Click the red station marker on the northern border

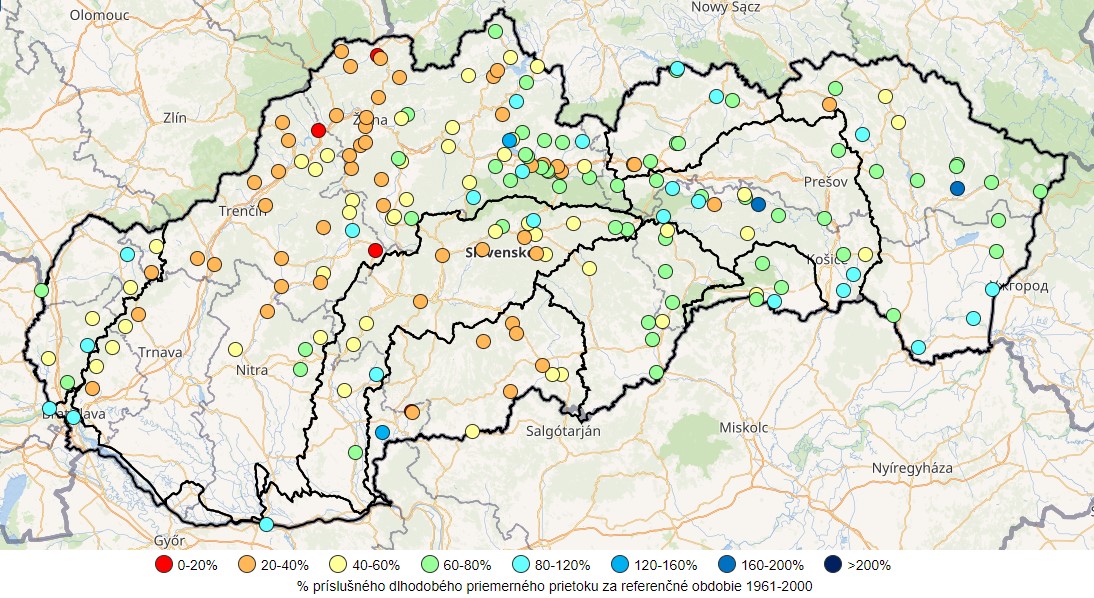point(377,55)
